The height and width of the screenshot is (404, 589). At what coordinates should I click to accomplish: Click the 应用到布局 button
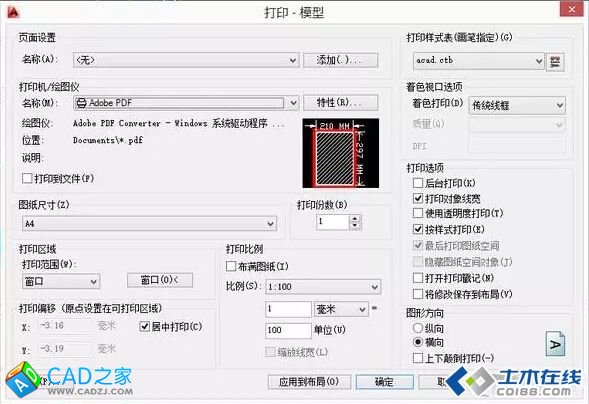point(309,382)
